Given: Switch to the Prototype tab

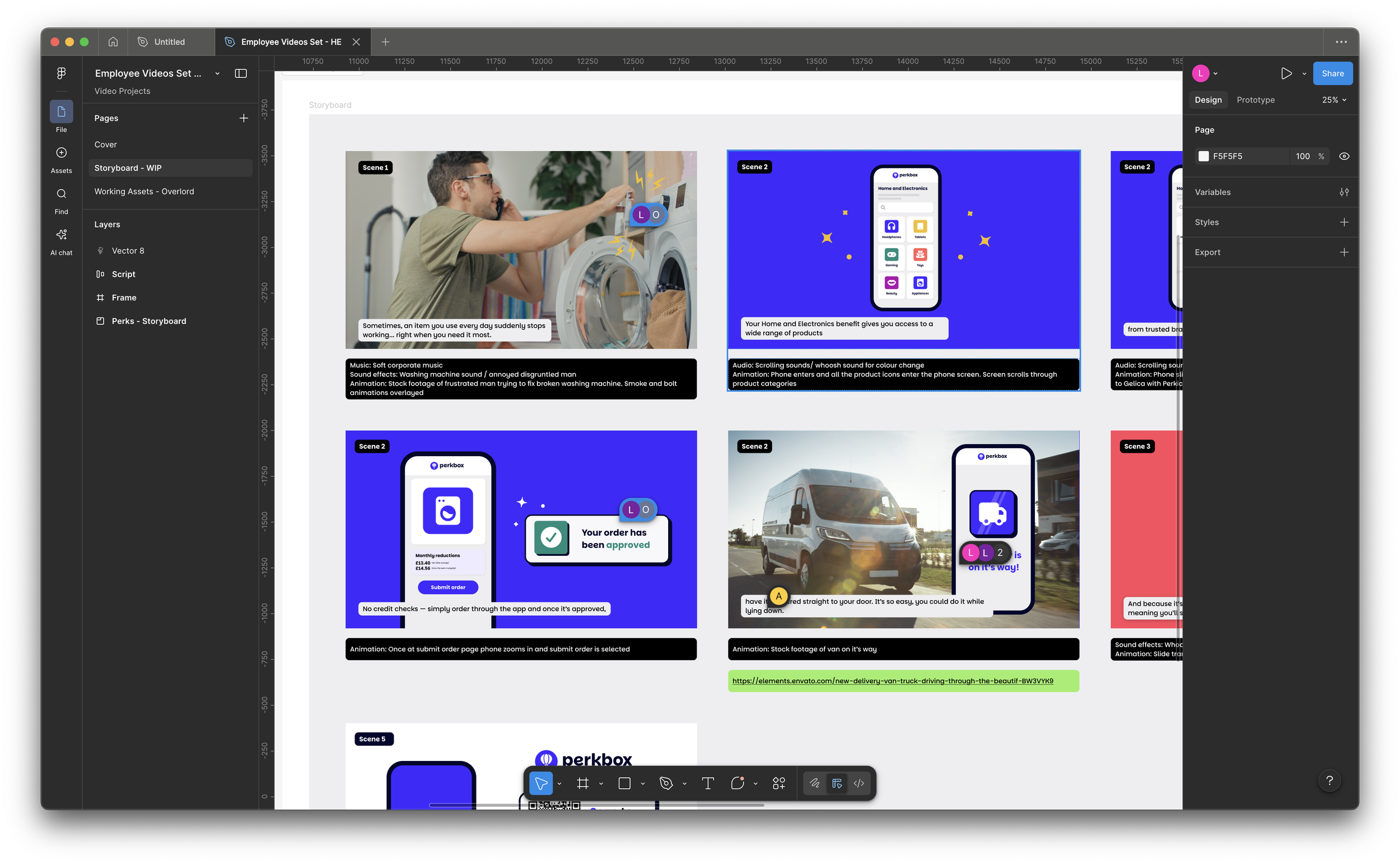Looking at the screenshot, I should [1255, 100].
